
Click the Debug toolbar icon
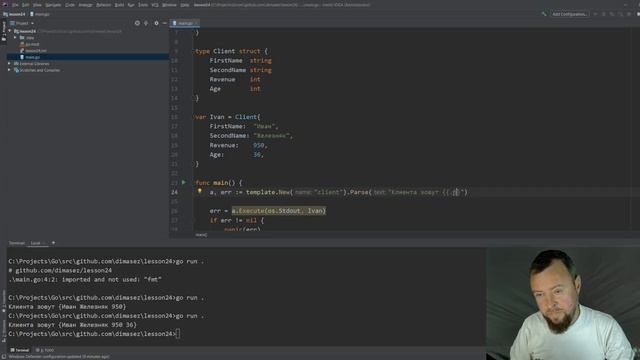tap(604, 14)
